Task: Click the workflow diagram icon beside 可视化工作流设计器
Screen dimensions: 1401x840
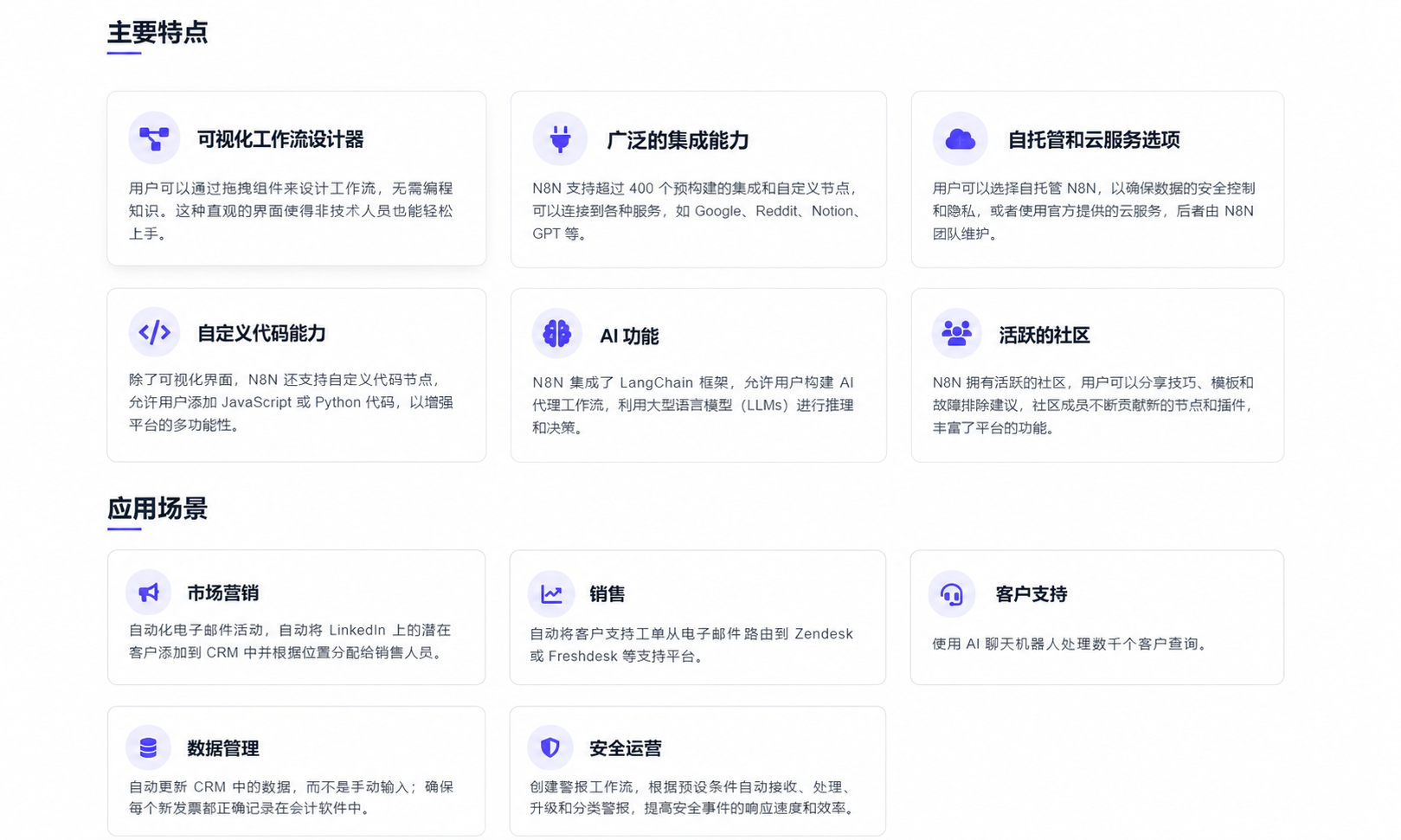Action: tap(154, 138)
